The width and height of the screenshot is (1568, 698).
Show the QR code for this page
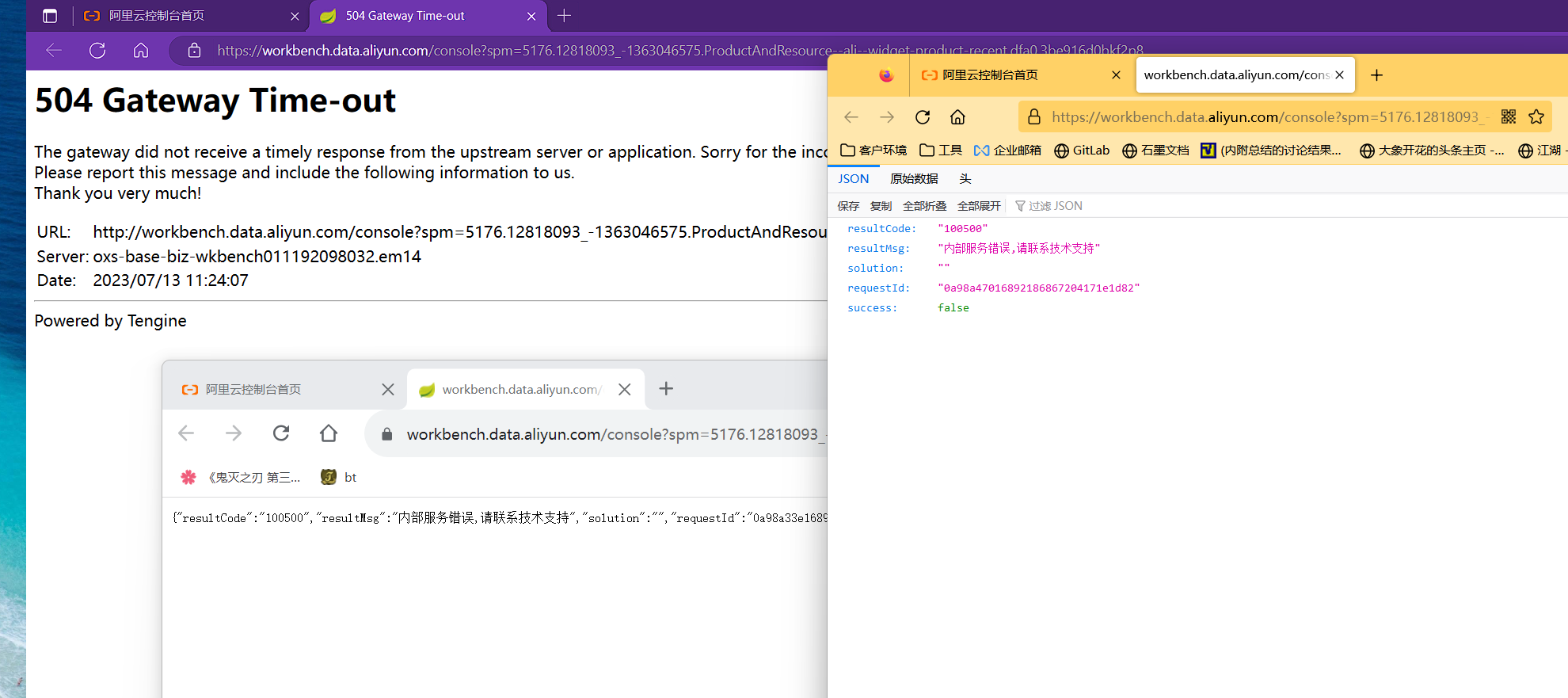[1509, 117]
